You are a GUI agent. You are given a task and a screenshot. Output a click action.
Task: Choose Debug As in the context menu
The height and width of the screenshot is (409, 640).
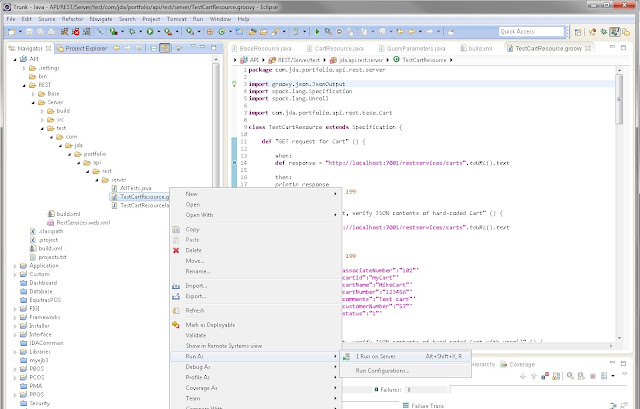coord(256,367)
